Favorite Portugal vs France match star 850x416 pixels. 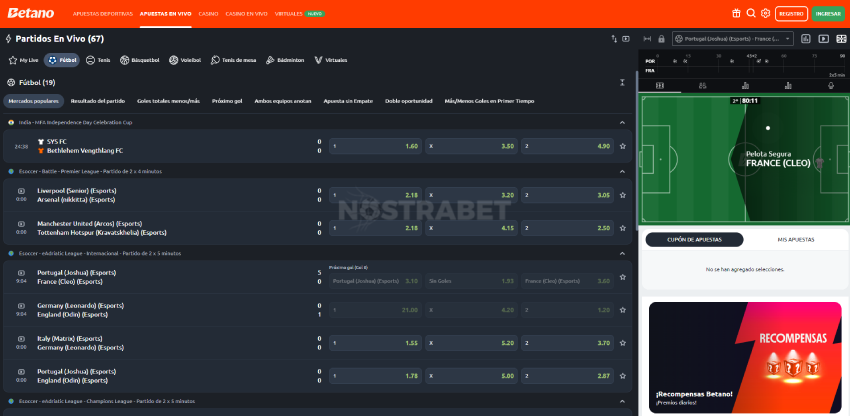623,277
